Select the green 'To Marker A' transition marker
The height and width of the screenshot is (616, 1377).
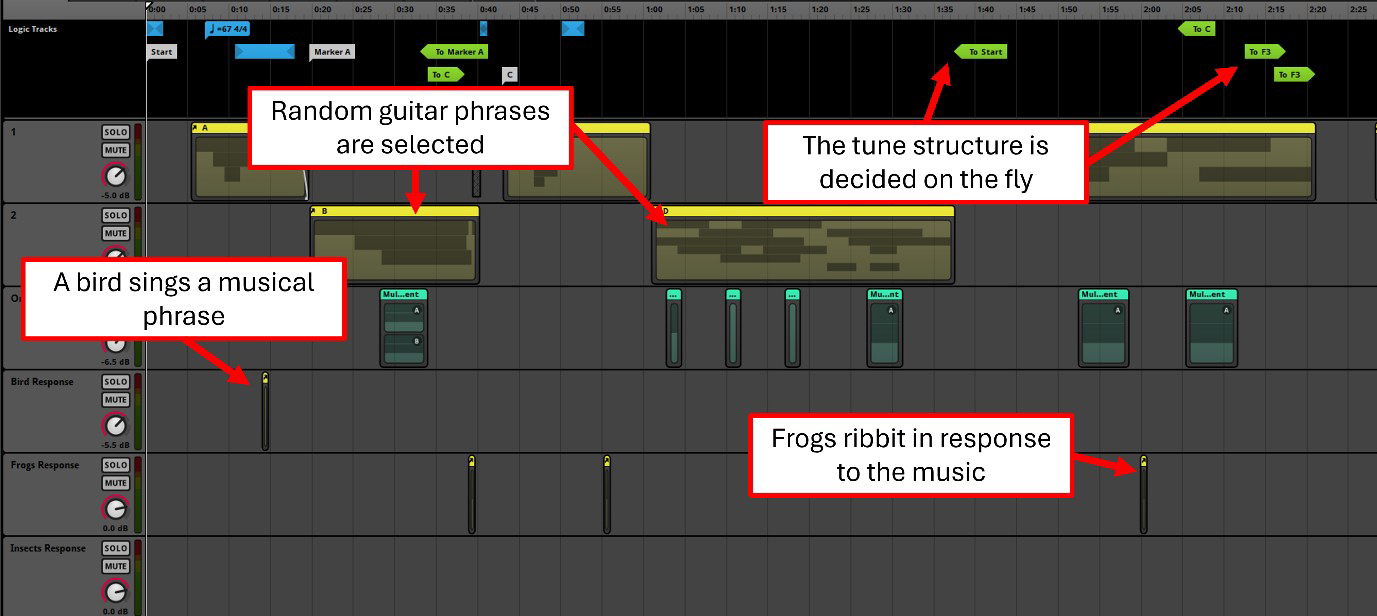pos(455,52)
